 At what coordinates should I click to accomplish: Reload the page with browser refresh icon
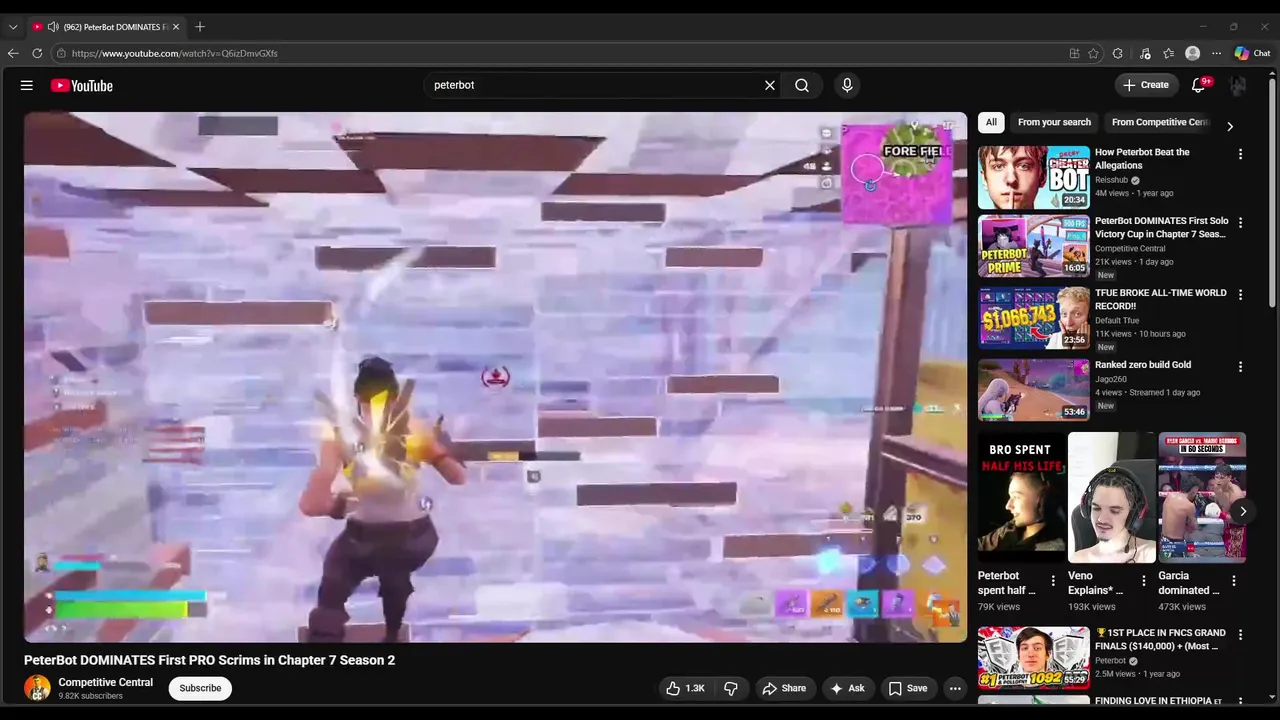coord(37,53)
